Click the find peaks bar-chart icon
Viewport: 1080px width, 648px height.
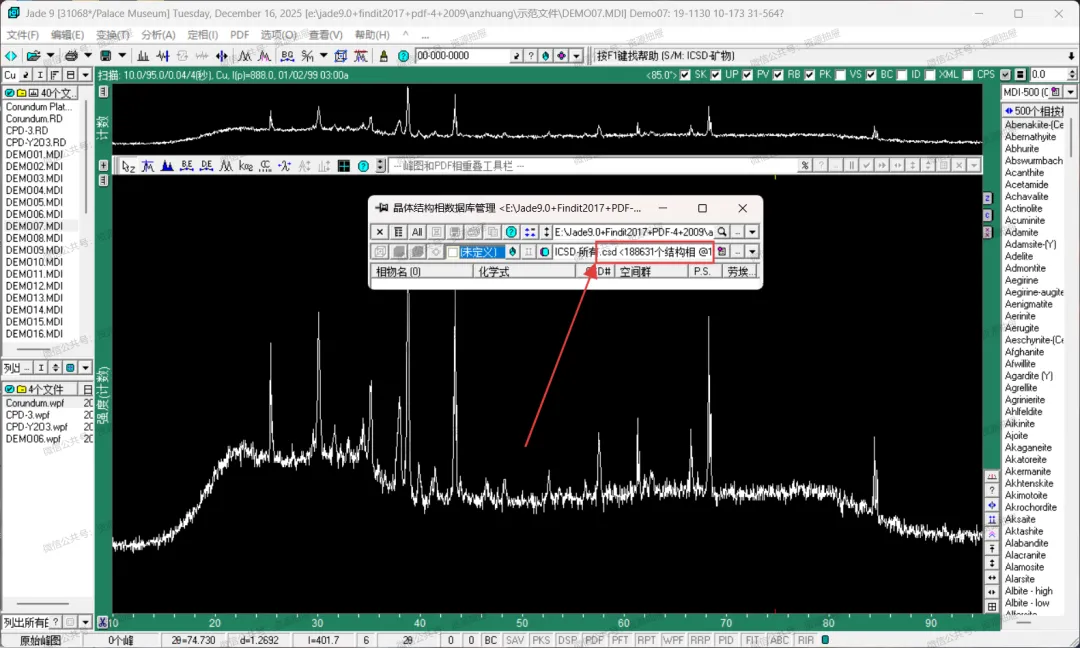click(143, 56)
